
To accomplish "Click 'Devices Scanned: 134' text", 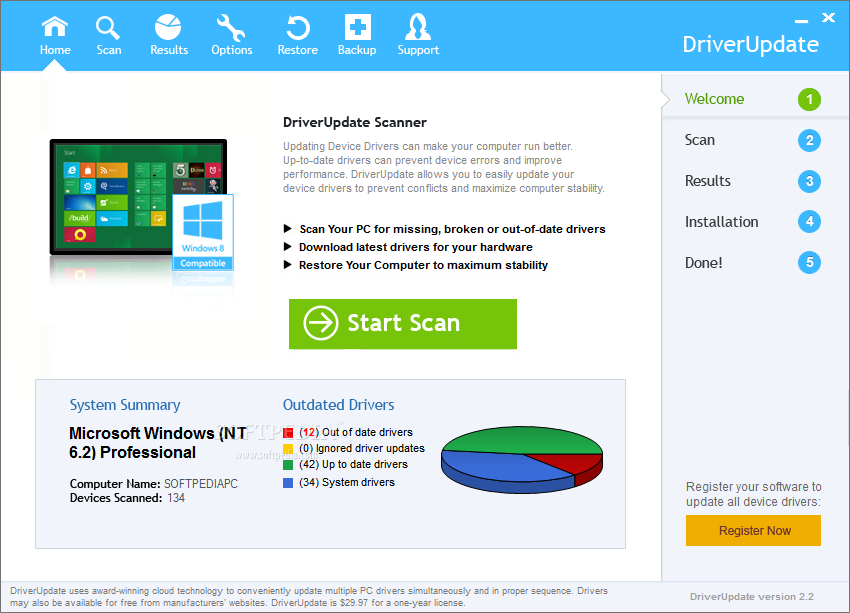I will [127, 498].
